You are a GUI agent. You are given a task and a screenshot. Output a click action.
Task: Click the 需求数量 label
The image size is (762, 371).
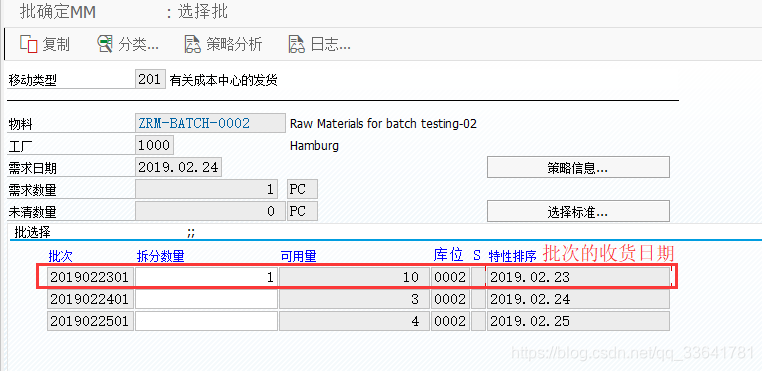tap(33, 191)
